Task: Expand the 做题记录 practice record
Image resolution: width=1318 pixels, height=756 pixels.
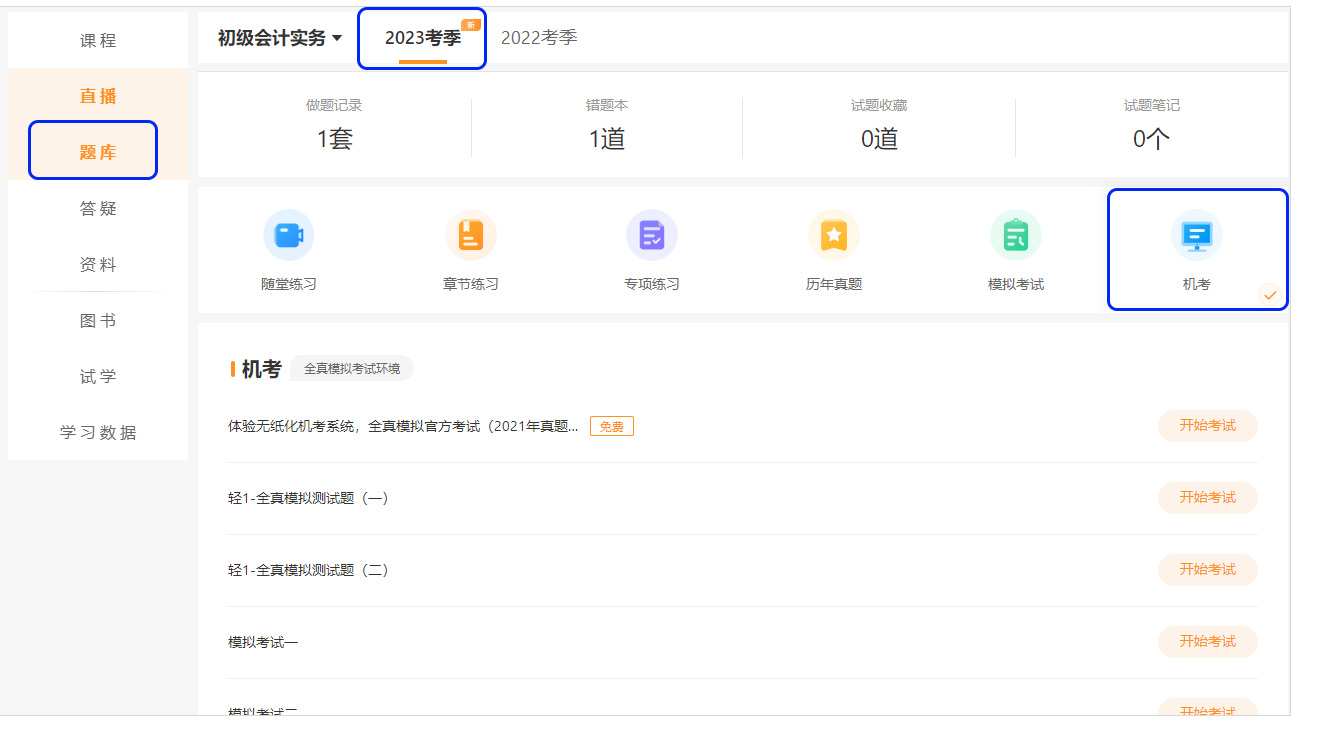Action: [x=335, y=125]
